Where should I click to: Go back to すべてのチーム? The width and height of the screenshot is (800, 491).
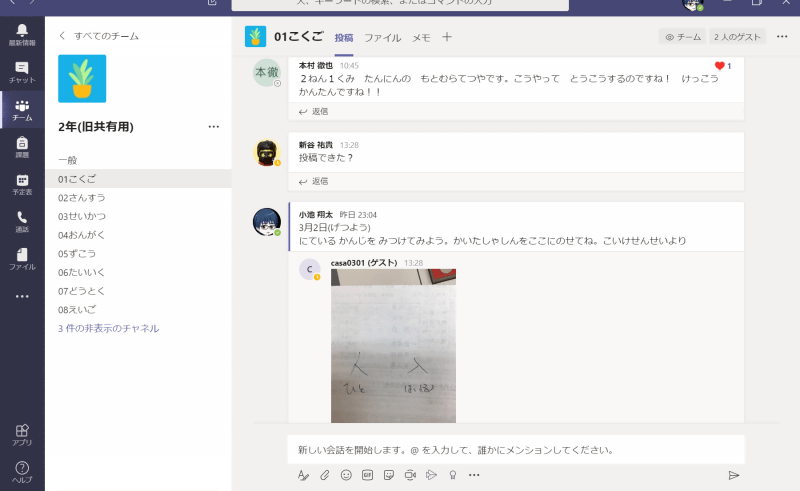99,36
